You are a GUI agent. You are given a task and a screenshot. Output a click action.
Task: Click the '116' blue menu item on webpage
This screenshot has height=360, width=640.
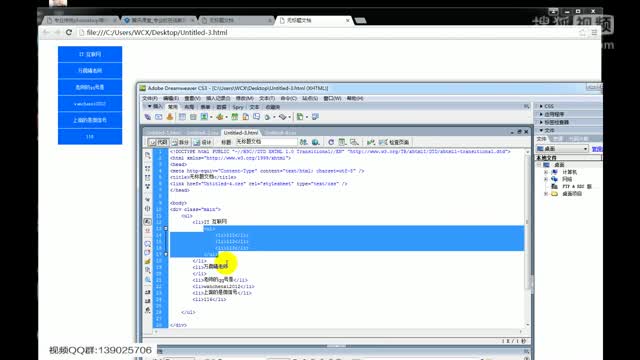coord(90,137)
